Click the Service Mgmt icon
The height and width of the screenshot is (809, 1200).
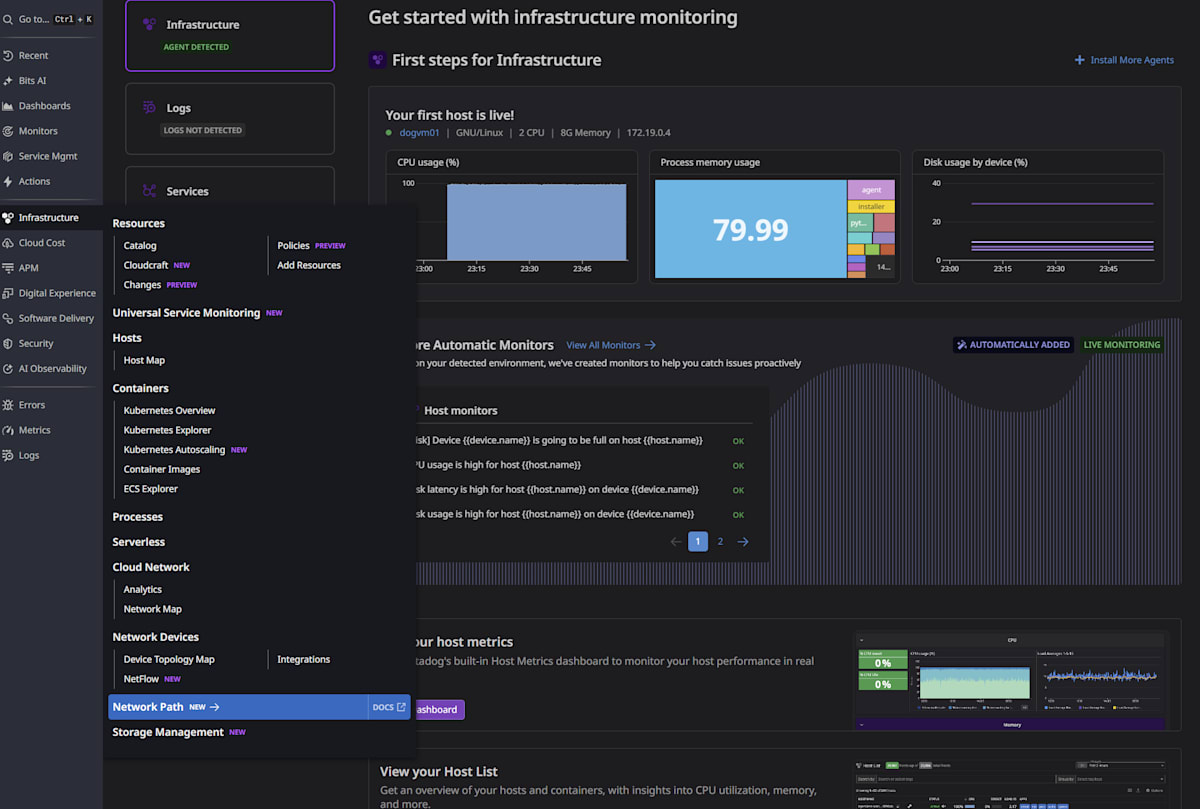(8, 156)
